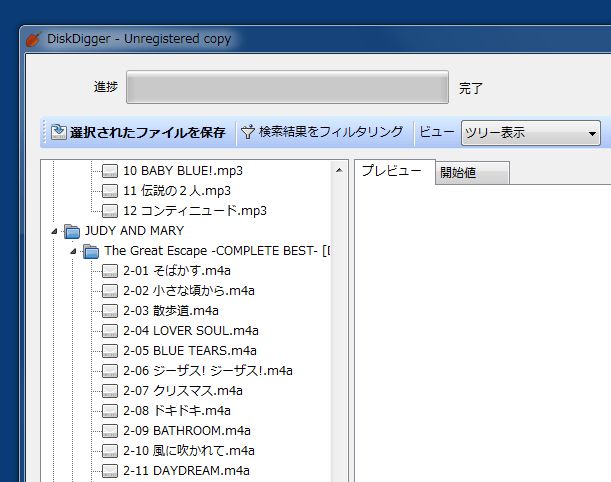Select The Great Escape -COMPLETE BEST- folder label
611x482 pixels.
(217, 251)
